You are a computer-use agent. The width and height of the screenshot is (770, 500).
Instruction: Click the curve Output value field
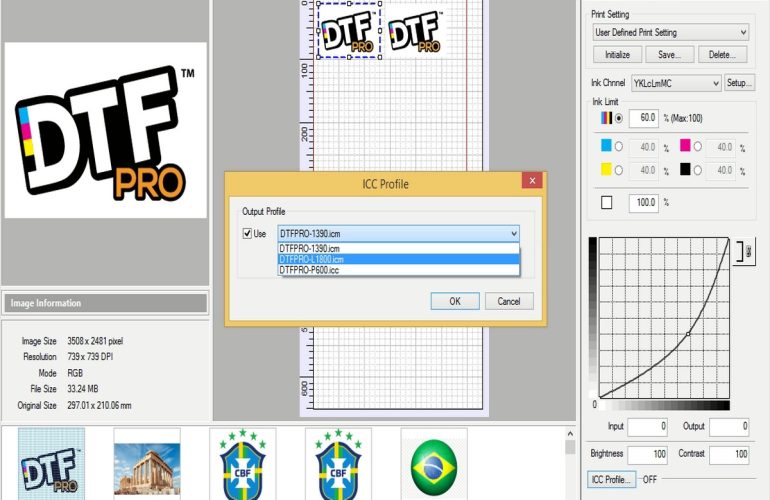pyautogui.click(x=729, y=427)
